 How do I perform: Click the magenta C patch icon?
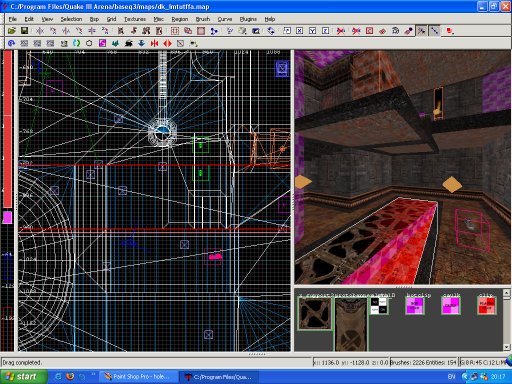(x=102, y=43)
